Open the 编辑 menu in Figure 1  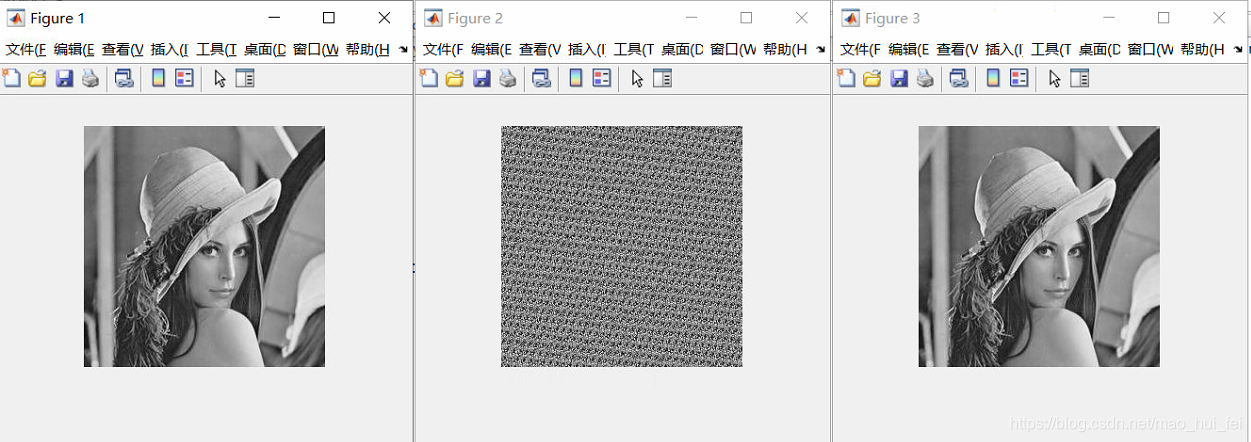pos(74,50)
